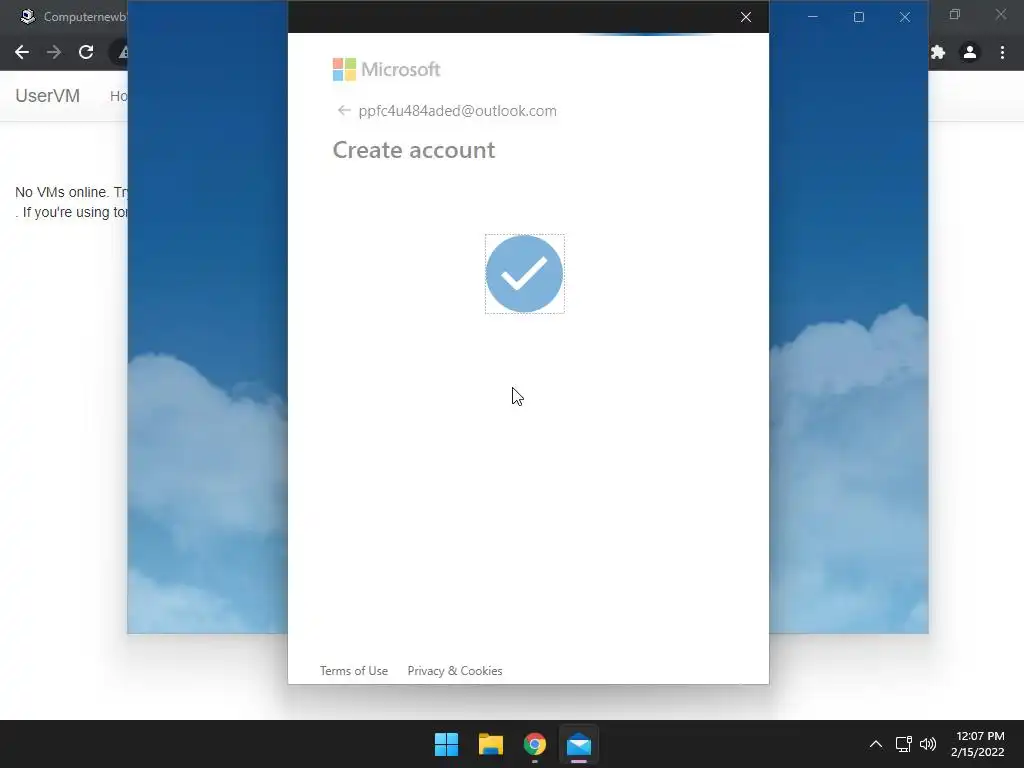The width and height of the screenshot is (1024, 768).
Task: Go forward in Chrome browser
Action: coord(54,52)
